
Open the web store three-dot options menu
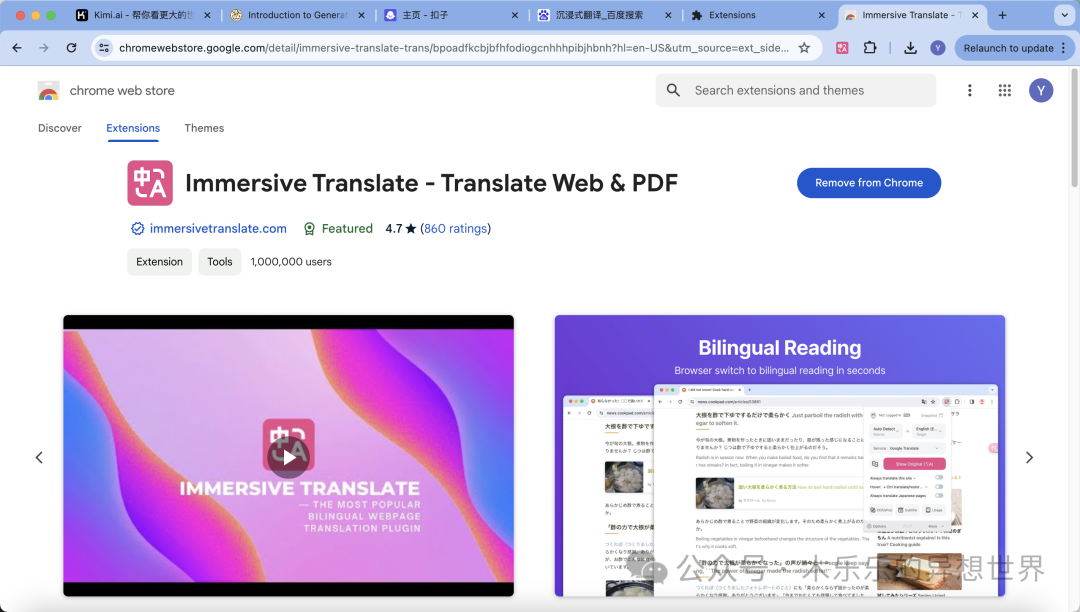969,90
